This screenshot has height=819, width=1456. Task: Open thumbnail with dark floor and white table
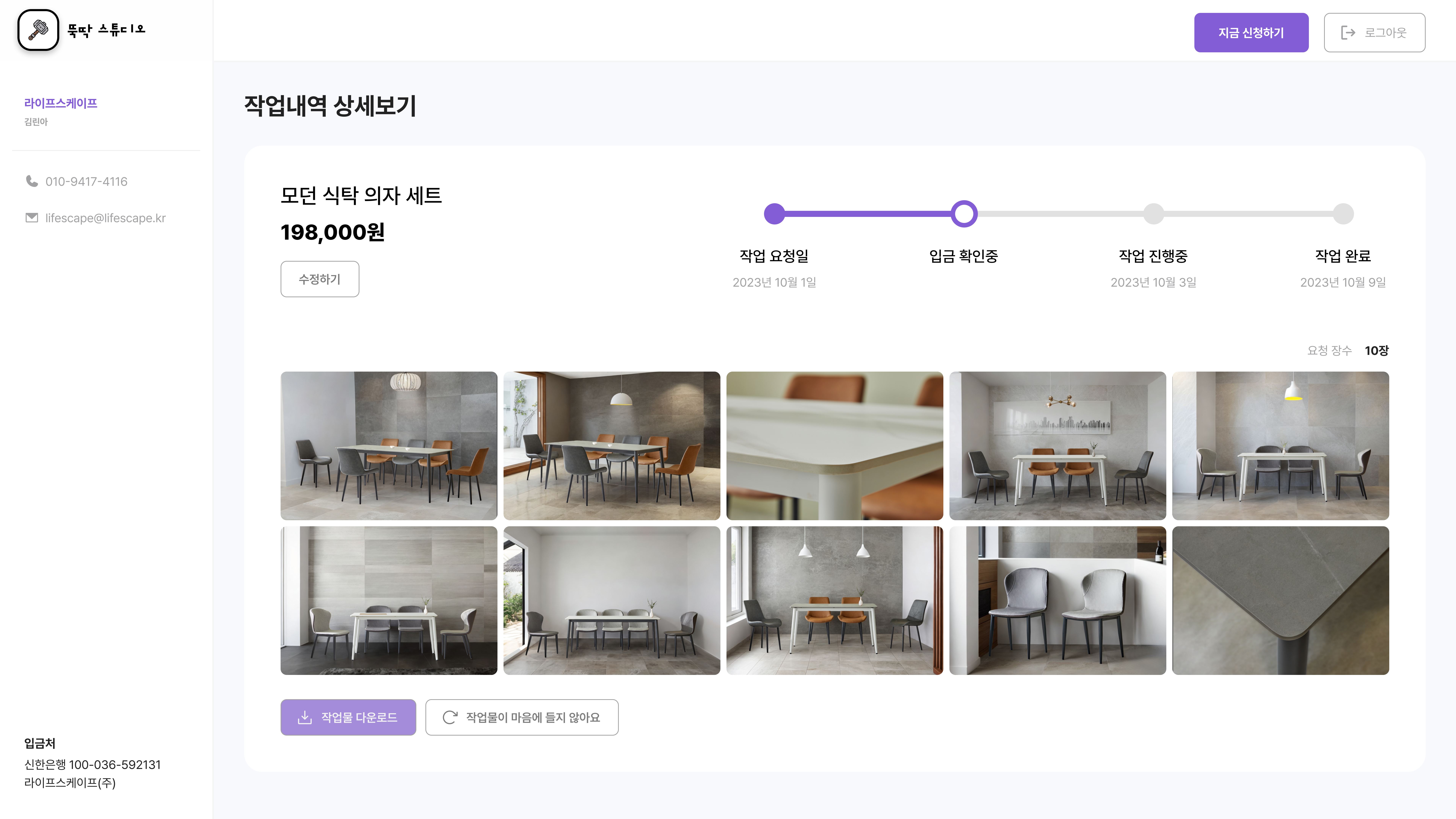389,600
